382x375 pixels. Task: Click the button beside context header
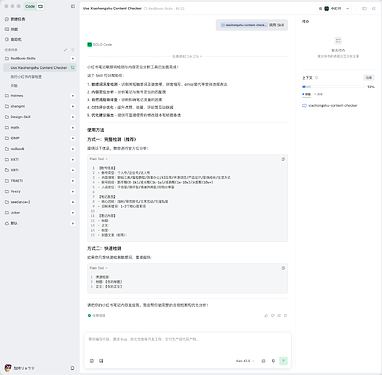(x=369, y=78)
